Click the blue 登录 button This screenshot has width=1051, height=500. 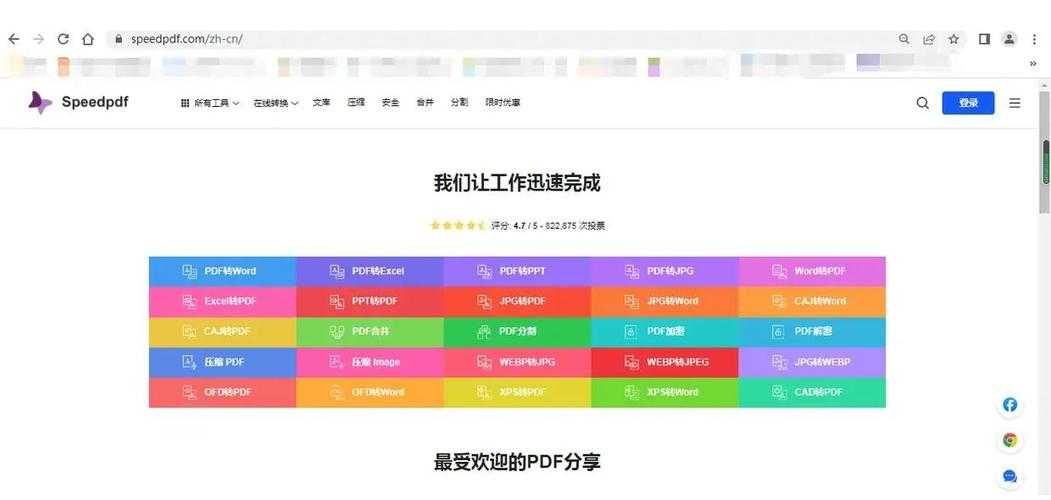pyautogui.click(x=967, y=103)
